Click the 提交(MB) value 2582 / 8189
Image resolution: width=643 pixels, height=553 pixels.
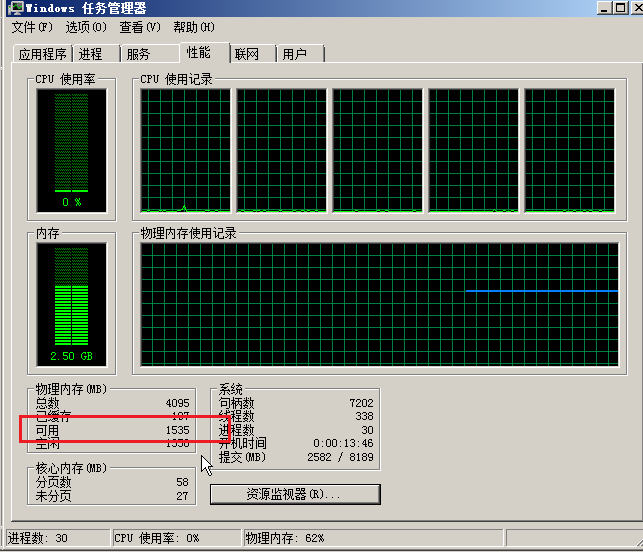pos(340,457)
